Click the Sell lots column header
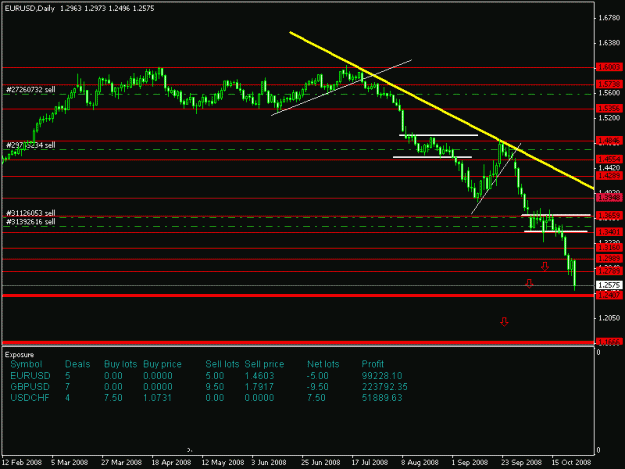This screenshot has height=469, width=625. (222, 364)
